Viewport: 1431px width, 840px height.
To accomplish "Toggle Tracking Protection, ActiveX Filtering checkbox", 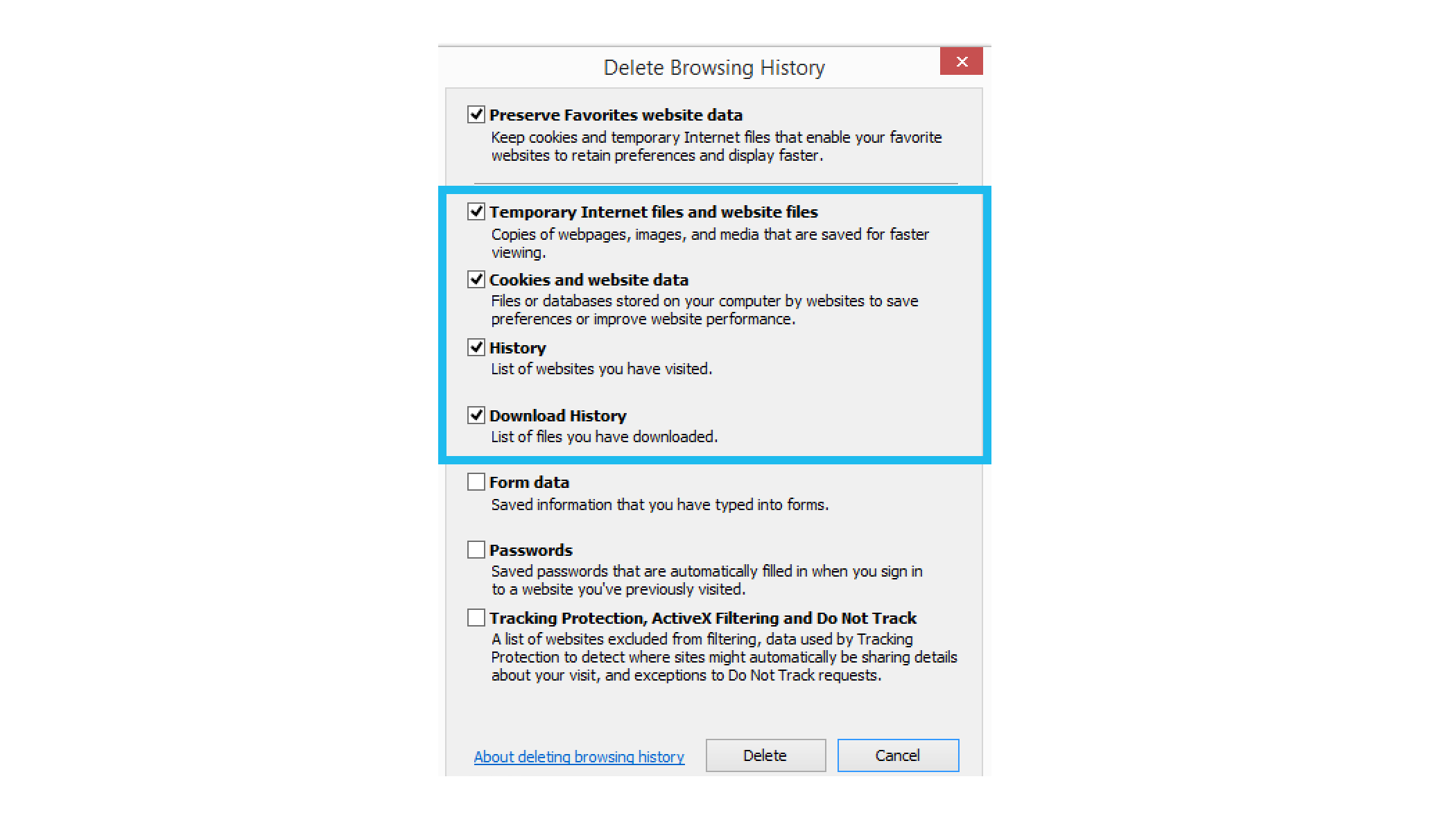I will (x=475, y=617).
